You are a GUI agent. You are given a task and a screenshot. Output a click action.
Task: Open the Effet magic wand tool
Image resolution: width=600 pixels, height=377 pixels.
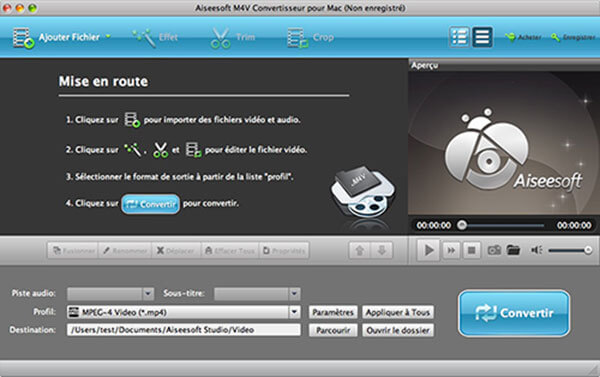155,38
